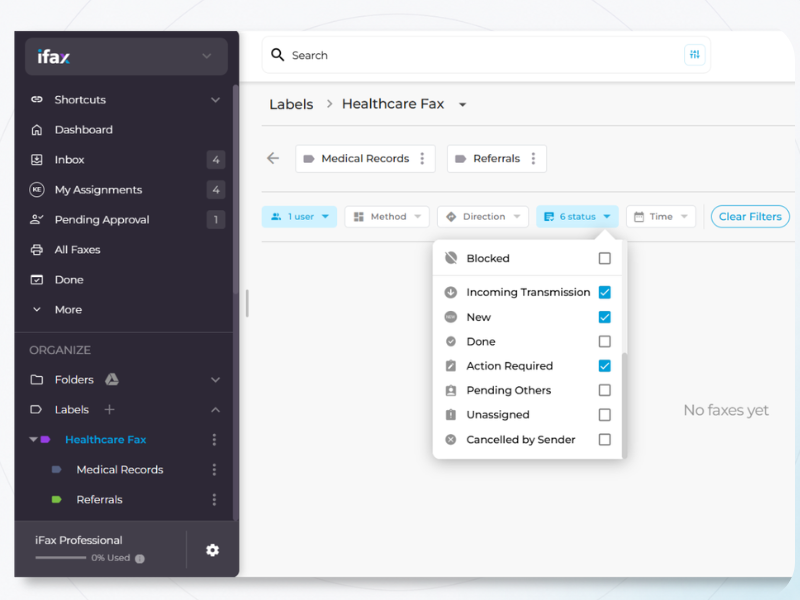Click the Inbox tray icon
This screenshot has width=800, height=600.
tap(37, 160)
